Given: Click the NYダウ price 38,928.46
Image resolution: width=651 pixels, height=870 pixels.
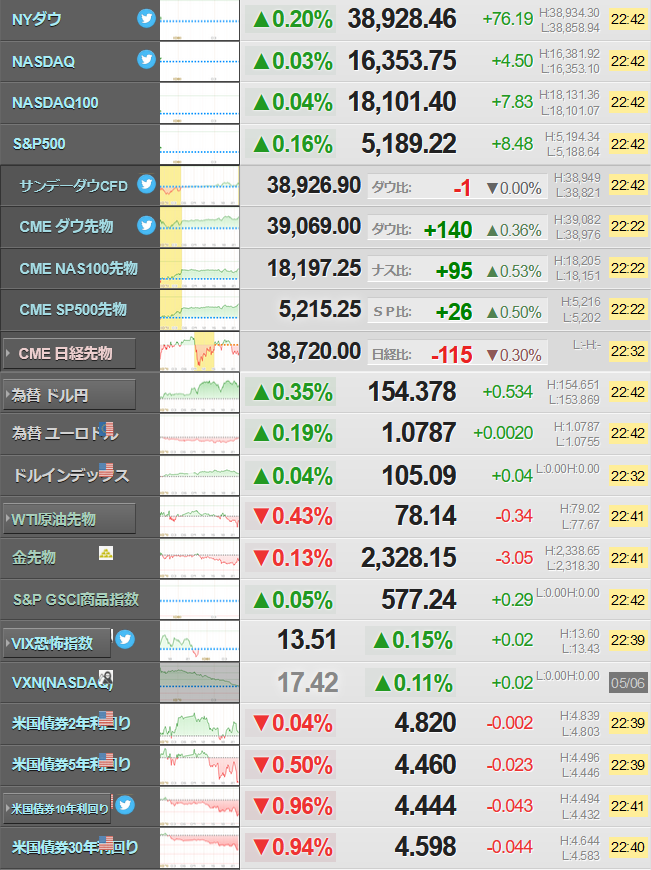Looking at the screenshot, I should [x=402, y=19].
